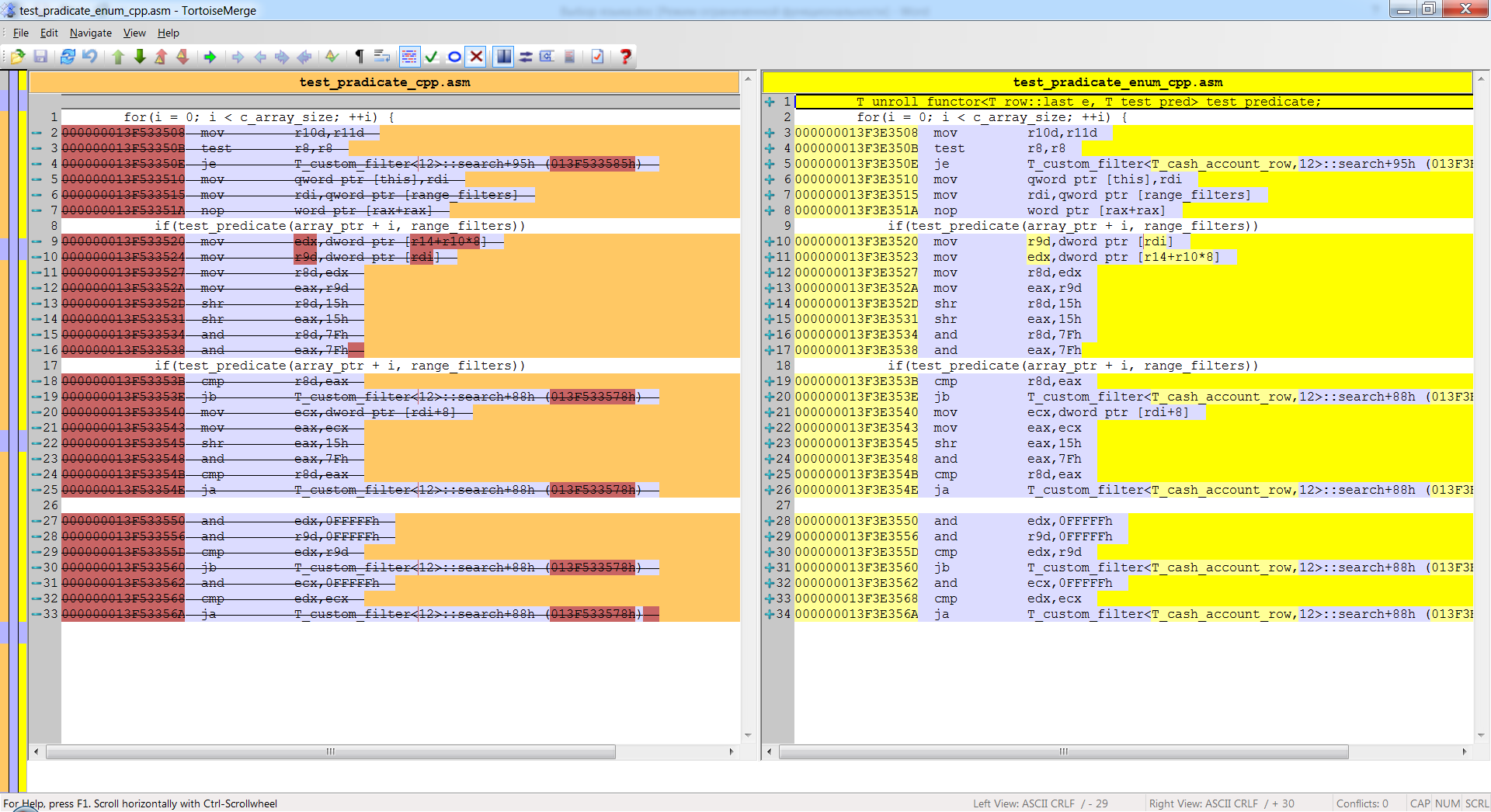This screenshot has height=812, width=1491.
Task: Open the Edit menu
Action: click(x=48, y=33)
